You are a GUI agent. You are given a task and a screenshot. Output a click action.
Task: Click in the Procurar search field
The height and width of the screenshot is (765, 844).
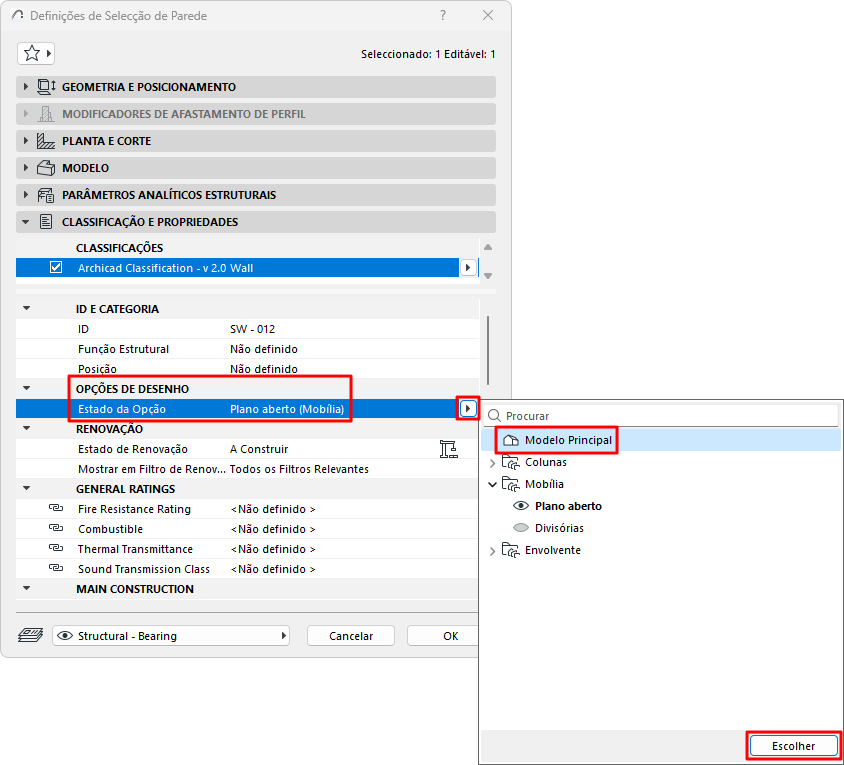point(662,416)
